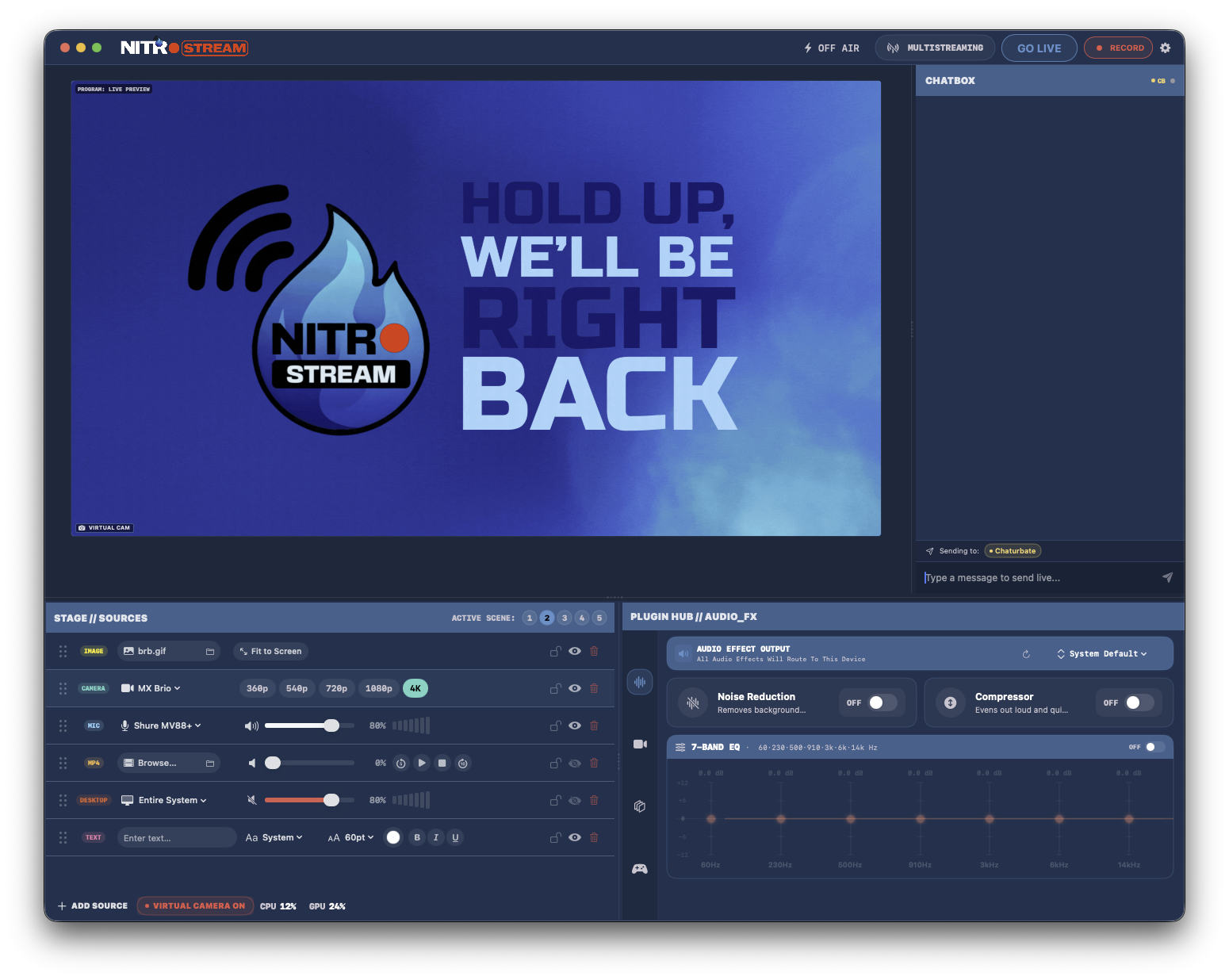Viewport: 1229px width, 980px height.
Task: Select 360p camera resolution
Action: (257, 688)
